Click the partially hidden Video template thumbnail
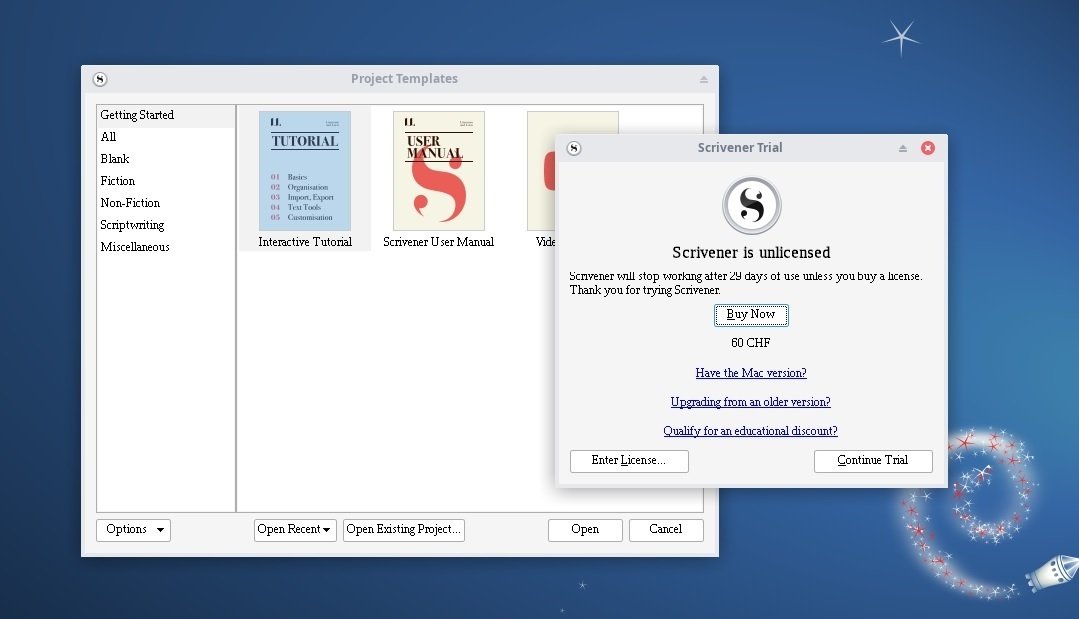Image resolution: width=1079 pixels, height=619 pixels. (541, 171)
